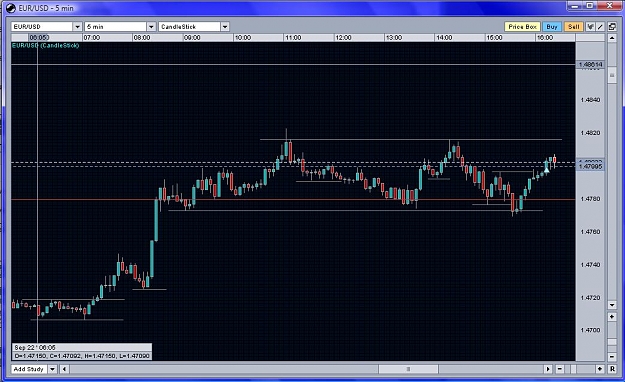Click the 1.4720 price axis label
Screen dimensions: 625x382
pyautogui.click(x=590, y=298)
